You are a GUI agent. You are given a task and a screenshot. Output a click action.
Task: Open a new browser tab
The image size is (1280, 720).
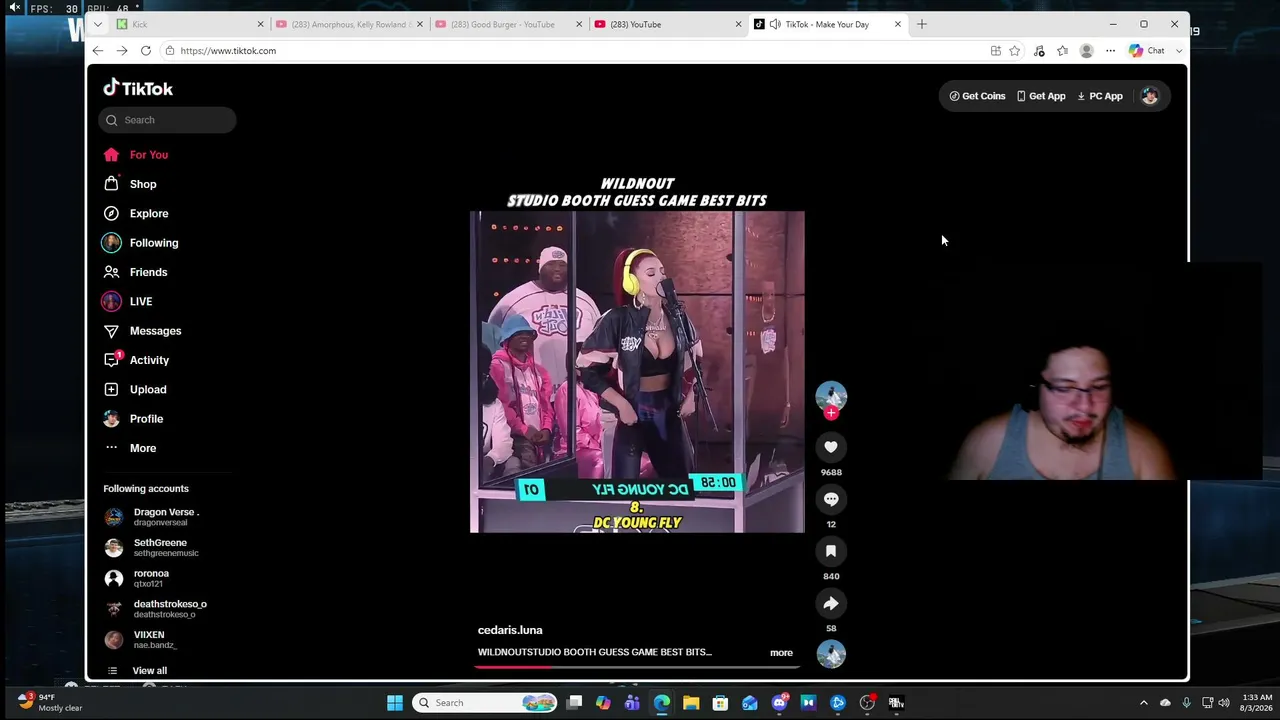(x=922, y=24)
